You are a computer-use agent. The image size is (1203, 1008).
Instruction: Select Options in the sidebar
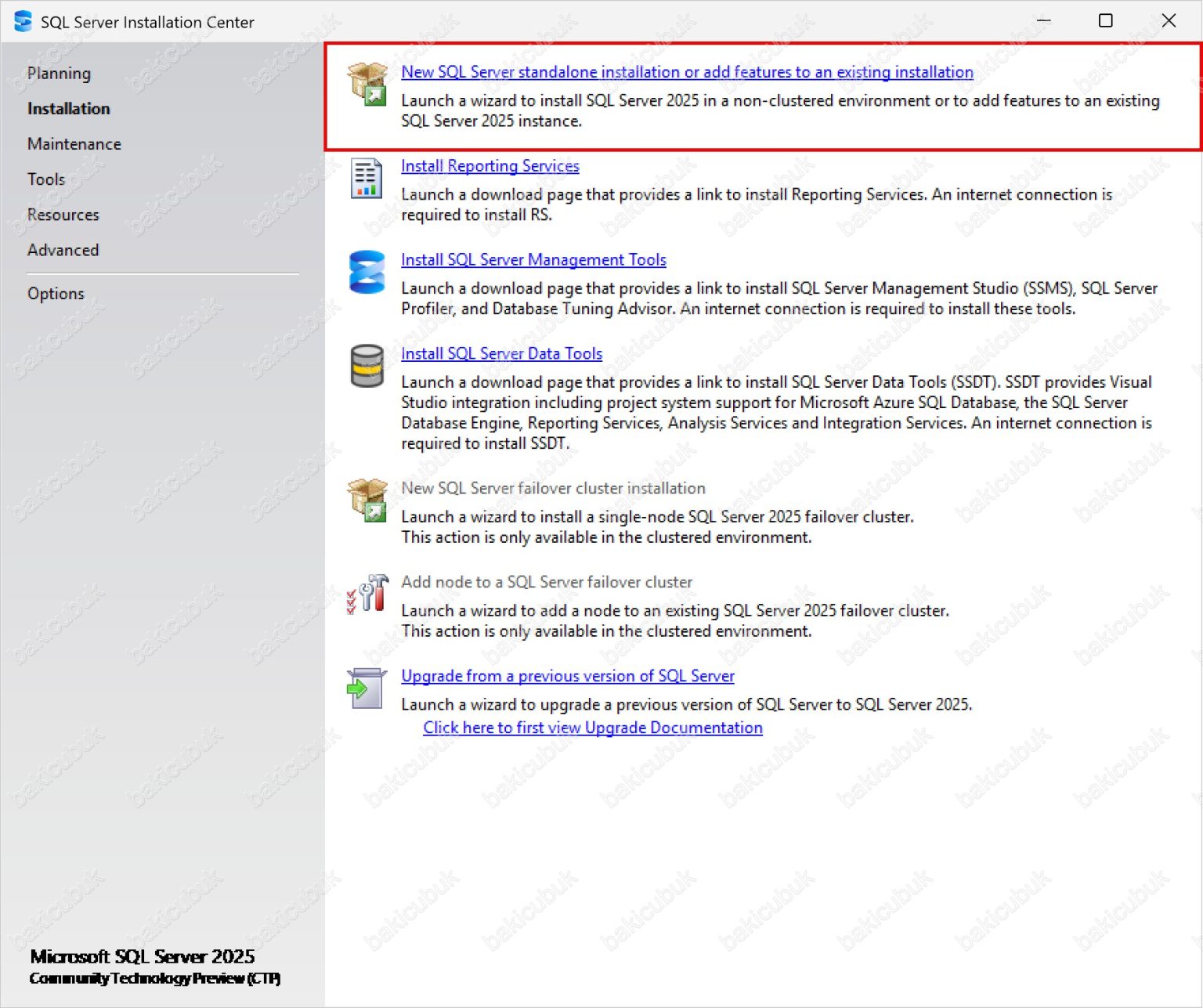[55, 293]
